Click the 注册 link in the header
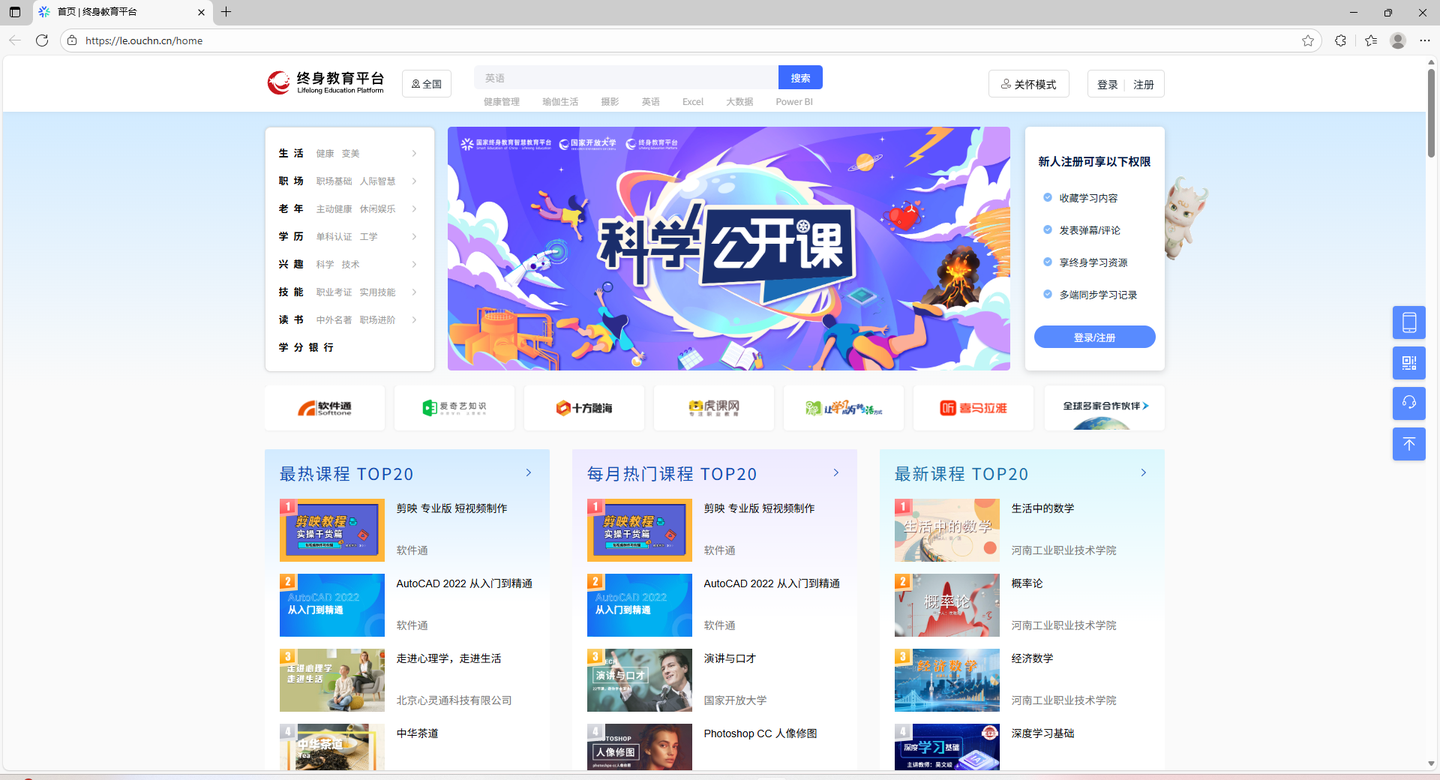The image size is (1440, 780). click(x=1144, y=85)
